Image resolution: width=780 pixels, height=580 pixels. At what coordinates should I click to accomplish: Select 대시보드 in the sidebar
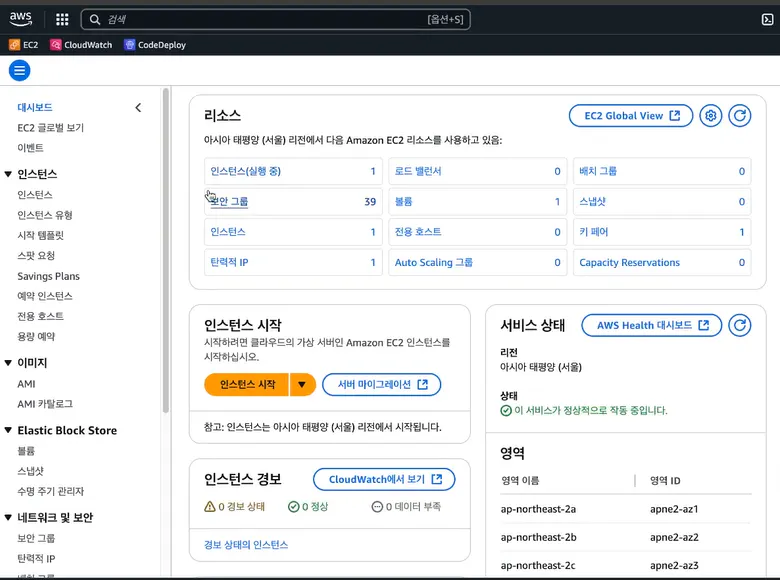coord(35,107)
